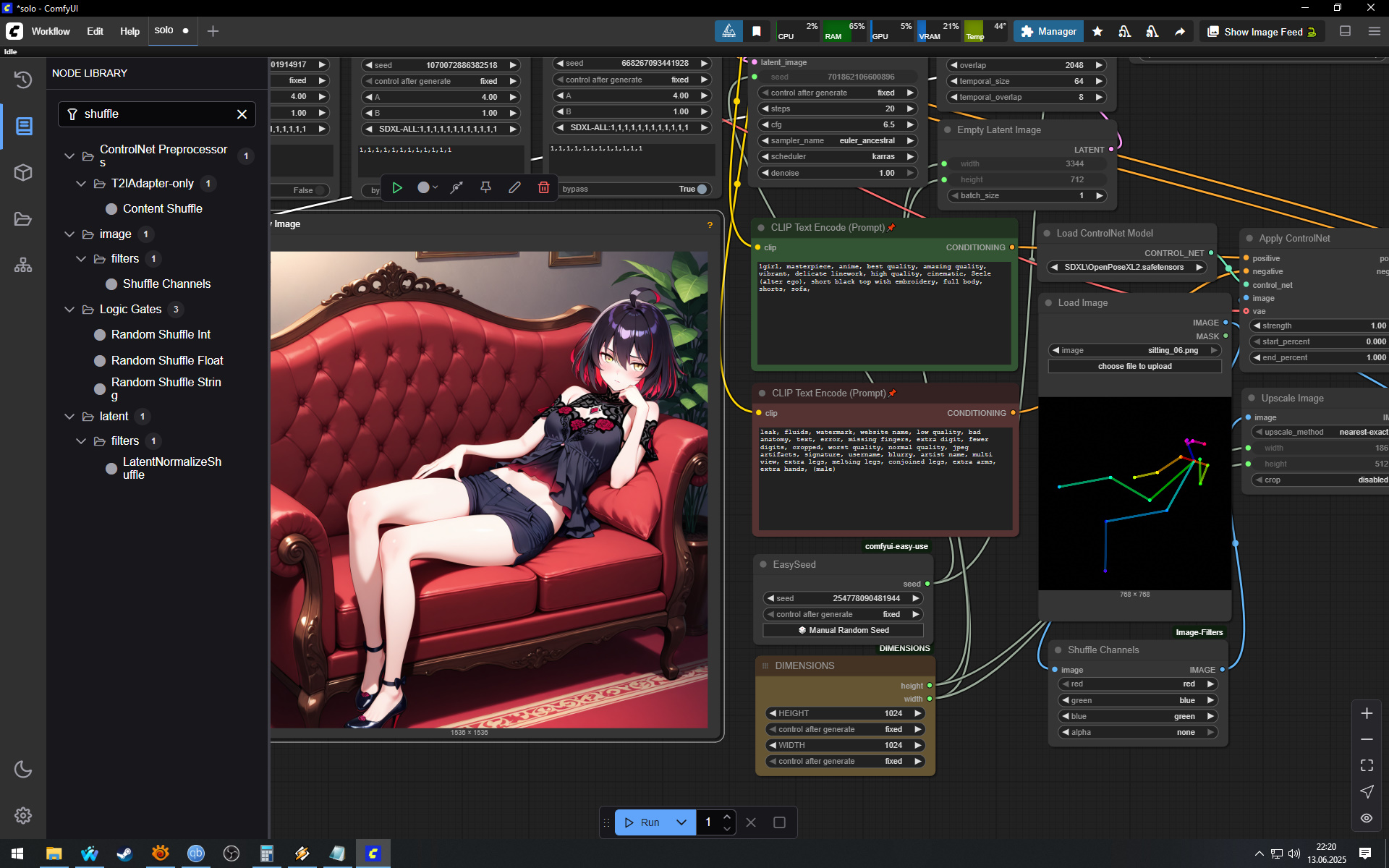Collapse T2IAdapter-only folder
The image size is (1389, 868).
pyautogui.click(x=81, y=184)
